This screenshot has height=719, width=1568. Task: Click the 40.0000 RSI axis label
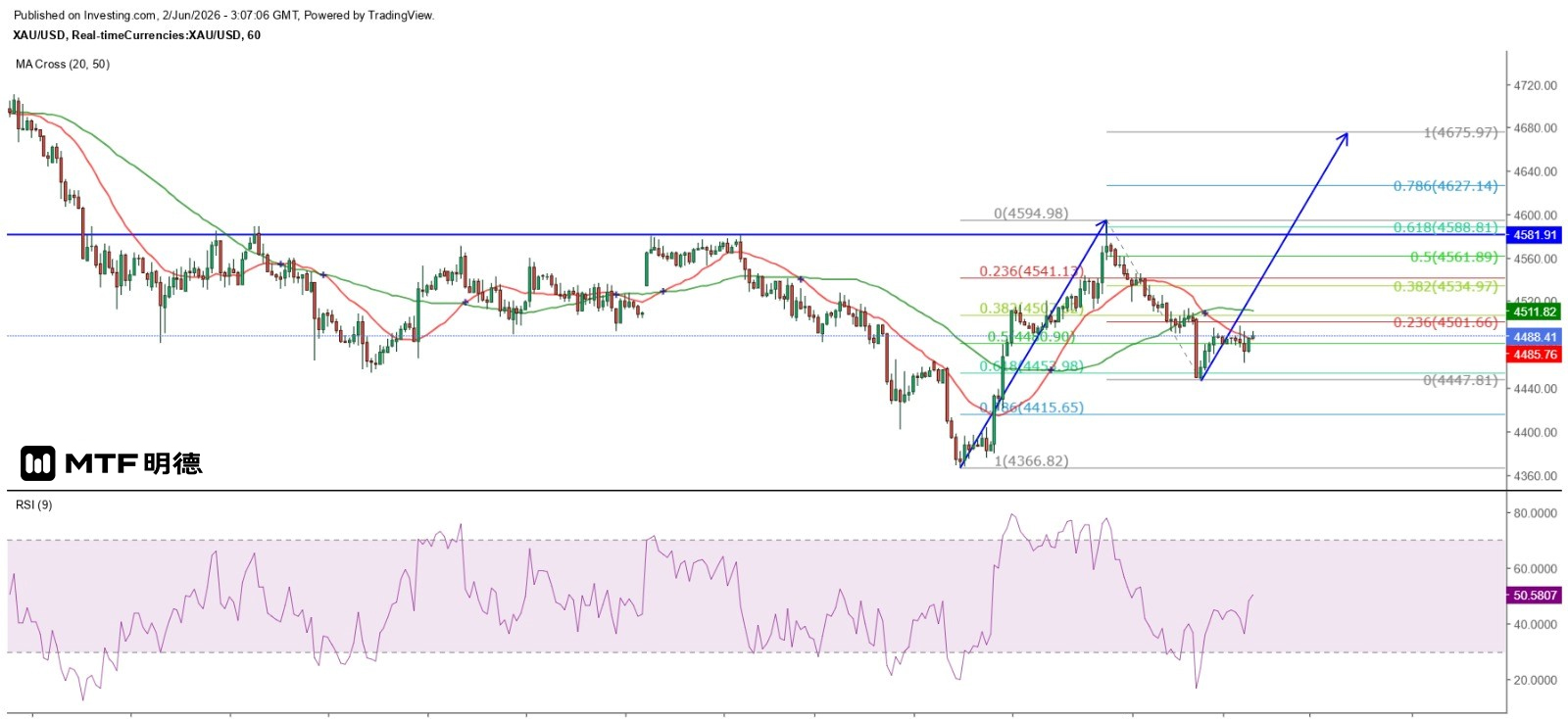point(1535,625)
